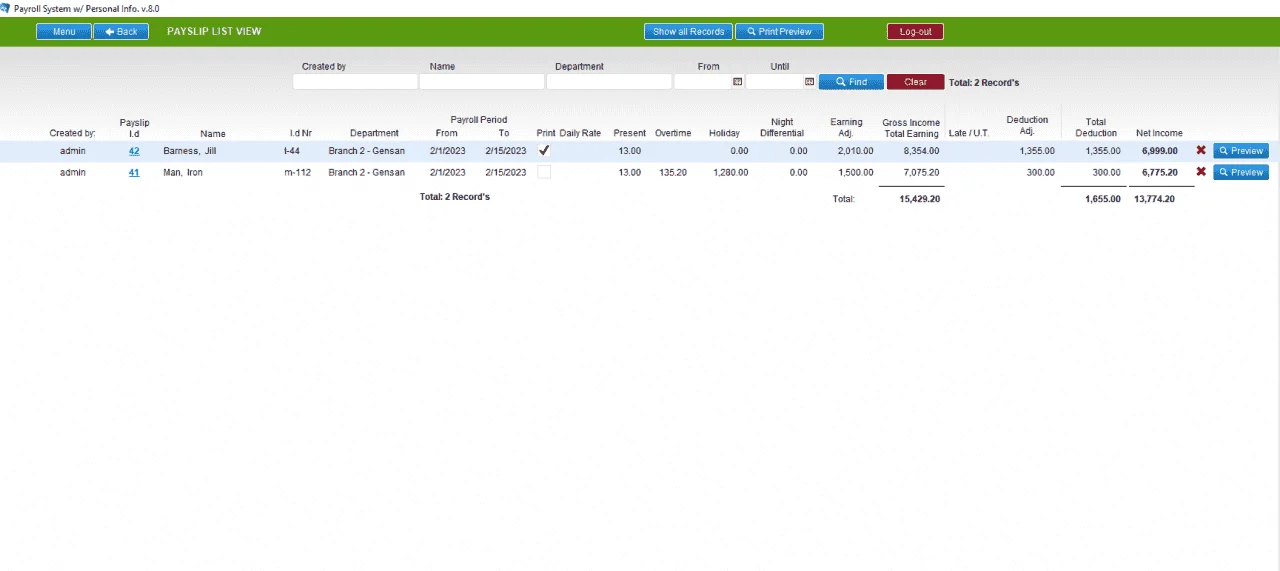Check Print checkbox for Man, Iron
Screen dimensions: 1280x571
tap(544, 172)
